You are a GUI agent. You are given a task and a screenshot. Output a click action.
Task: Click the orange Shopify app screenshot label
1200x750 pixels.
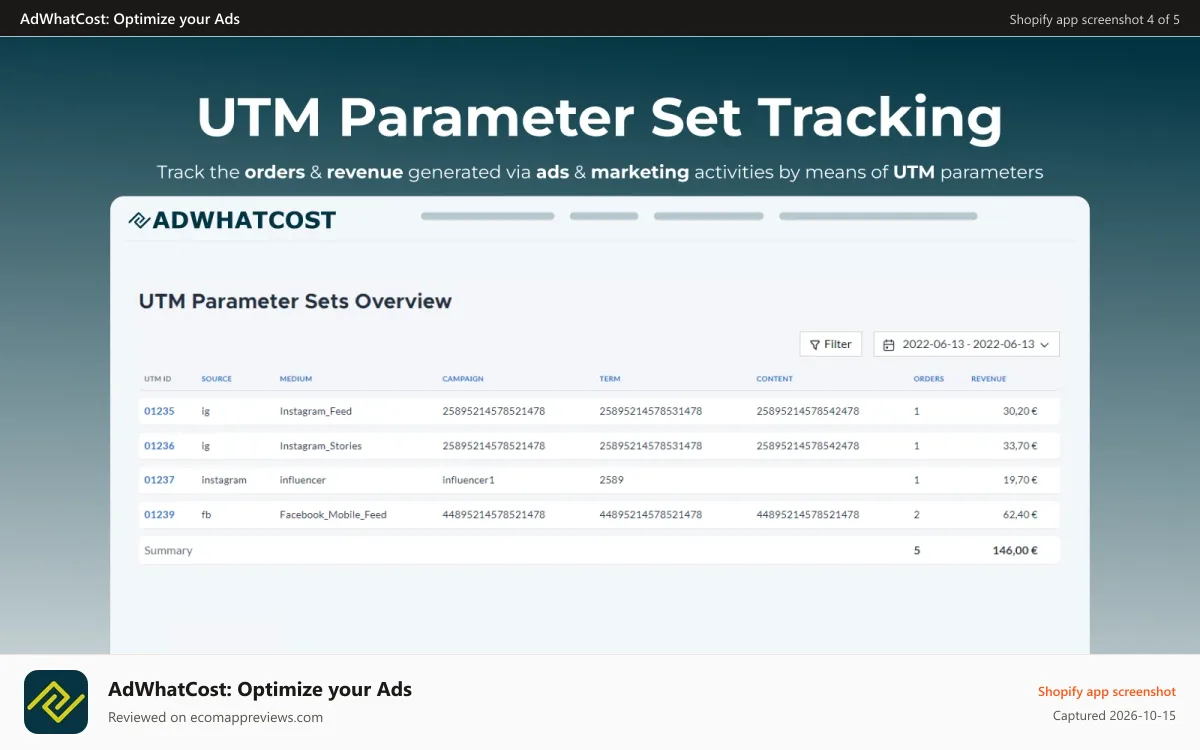tap(1107, 692)
